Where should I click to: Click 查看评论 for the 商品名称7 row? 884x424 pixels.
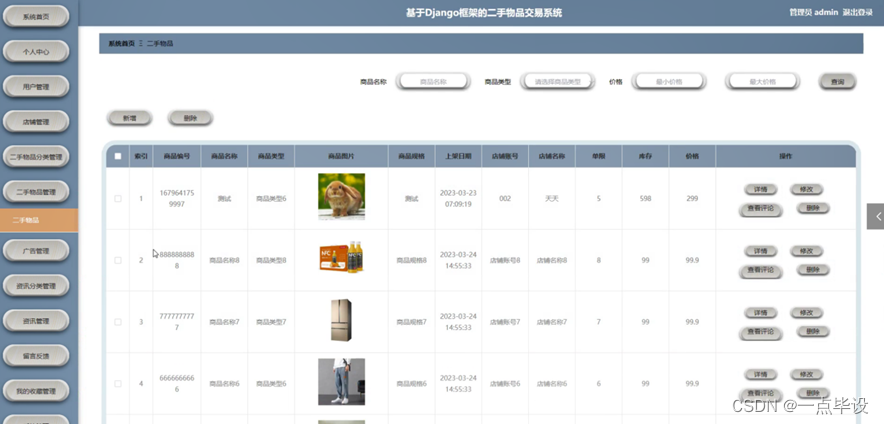click(x=761, y=332)
